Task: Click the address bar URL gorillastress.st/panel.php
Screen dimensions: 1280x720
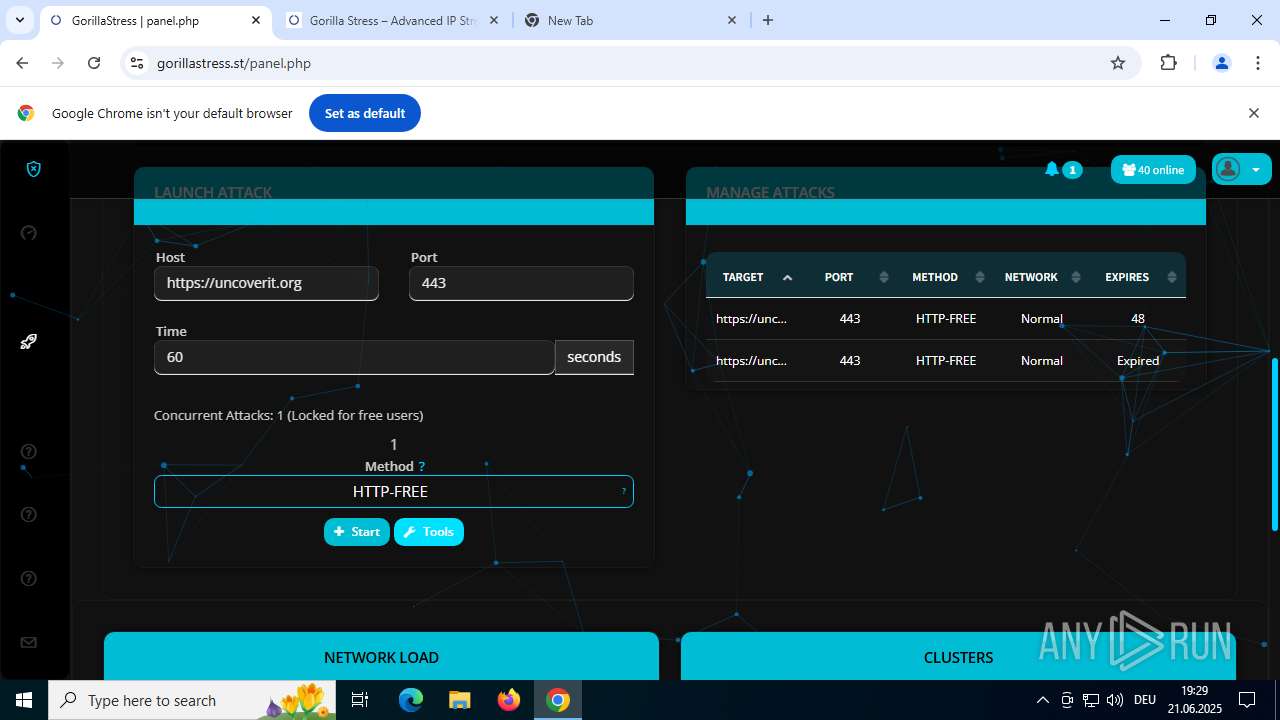Action: (x=234, y=63)
